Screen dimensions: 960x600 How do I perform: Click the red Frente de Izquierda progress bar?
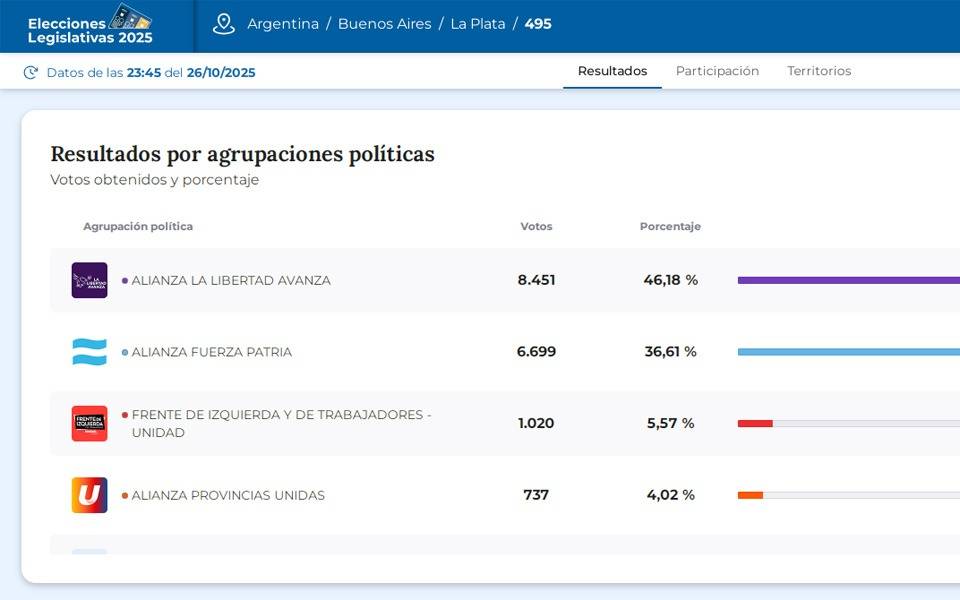click(755, 423)
